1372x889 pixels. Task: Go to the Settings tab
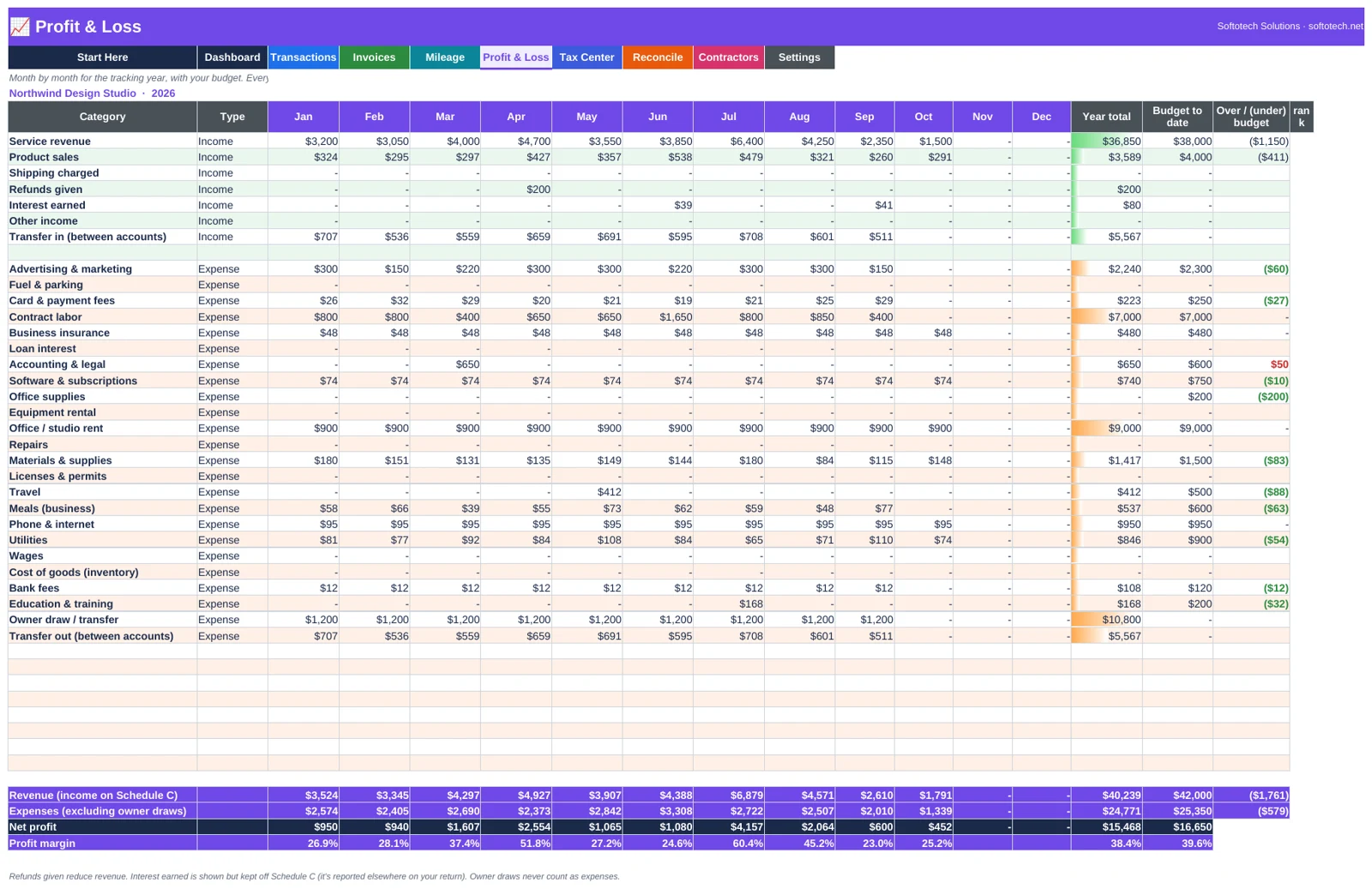[799, 57]
